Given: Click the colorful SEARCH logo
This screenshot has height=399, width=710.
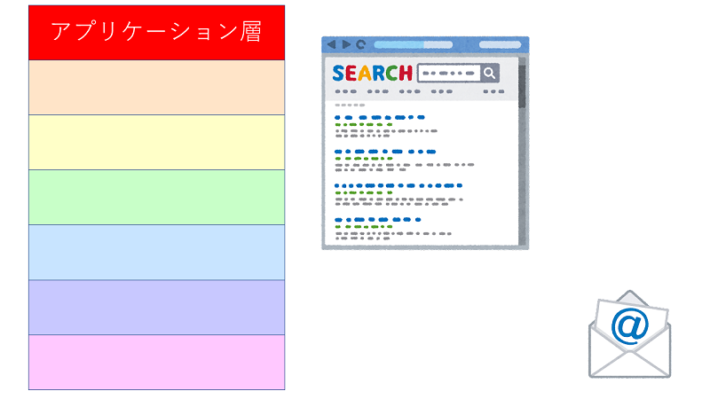Looking at the screenshot, I should (372, 73).
